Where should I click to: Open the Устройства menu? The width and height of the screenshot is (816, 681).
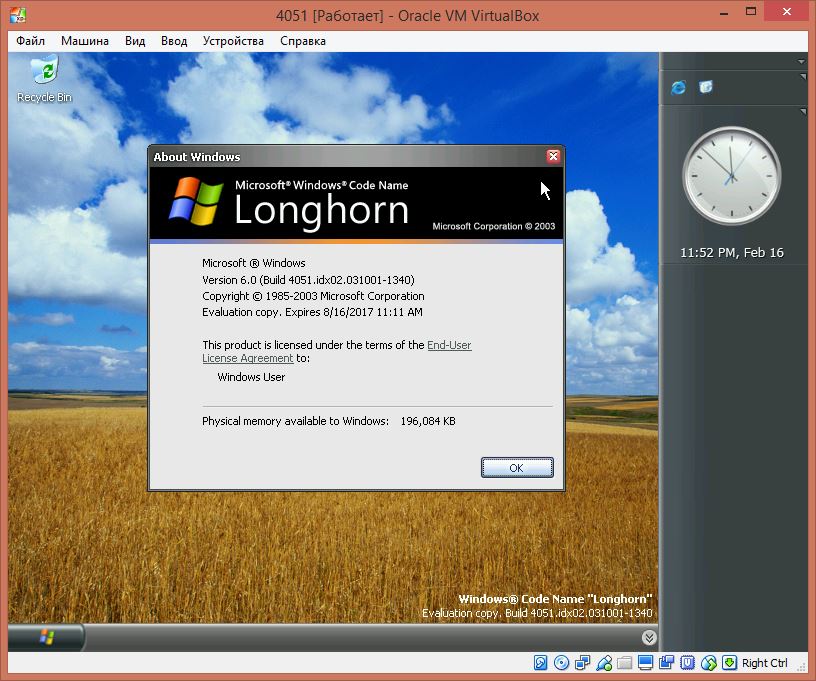[233, 41]
